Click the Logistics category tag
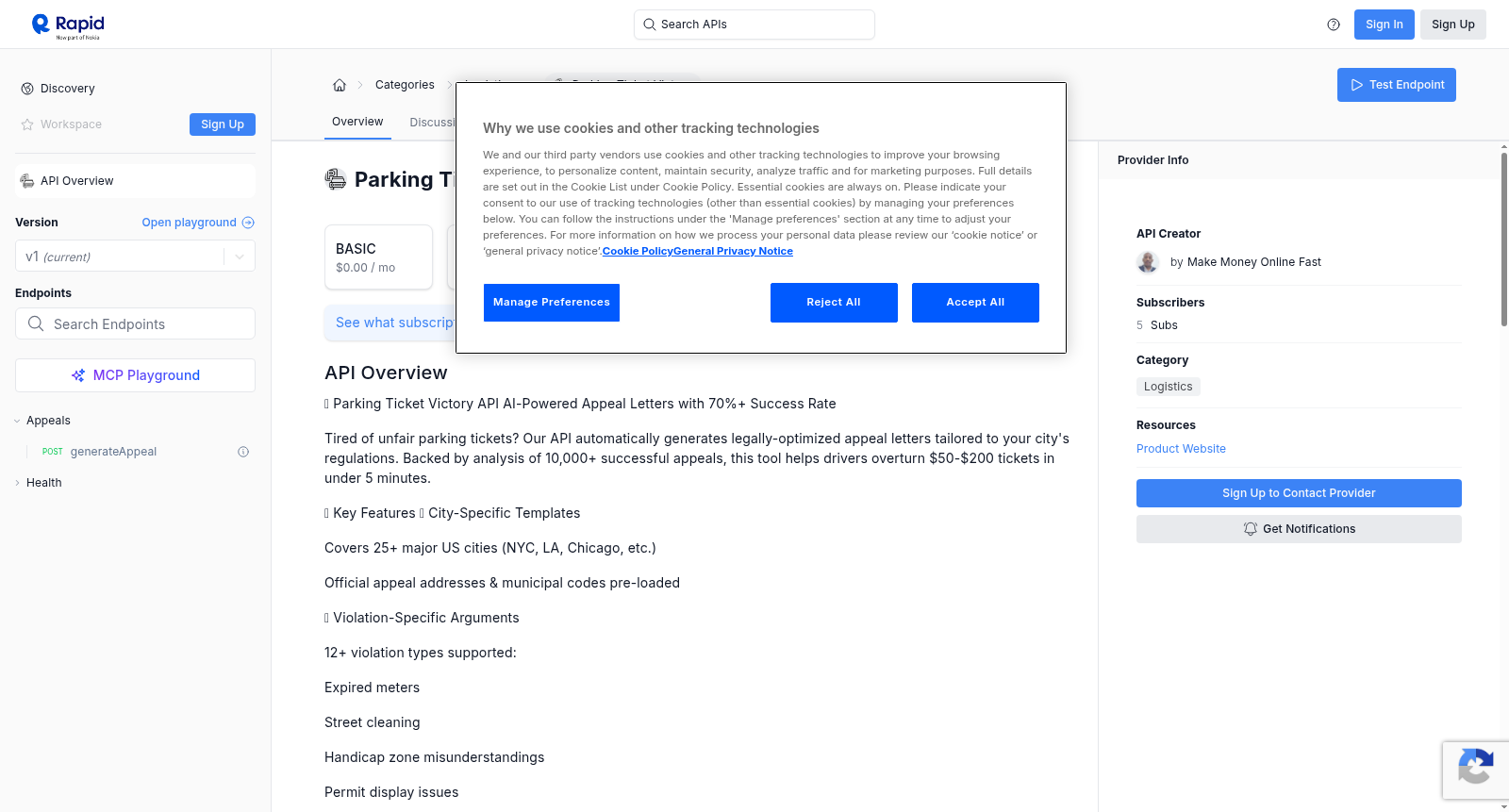Image resolution: width=1509 pixels, height=812 pixels. (x=1168, y=387)
